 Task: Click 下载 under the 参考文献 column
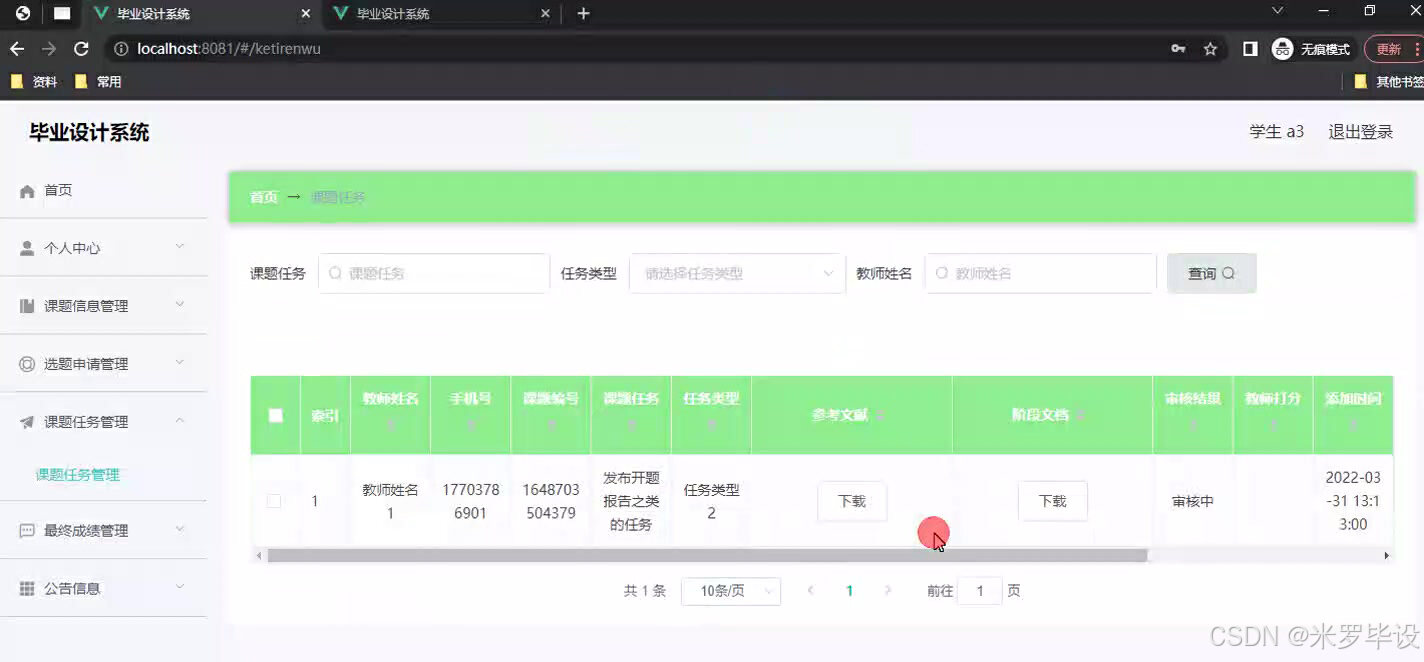(851, 501)
